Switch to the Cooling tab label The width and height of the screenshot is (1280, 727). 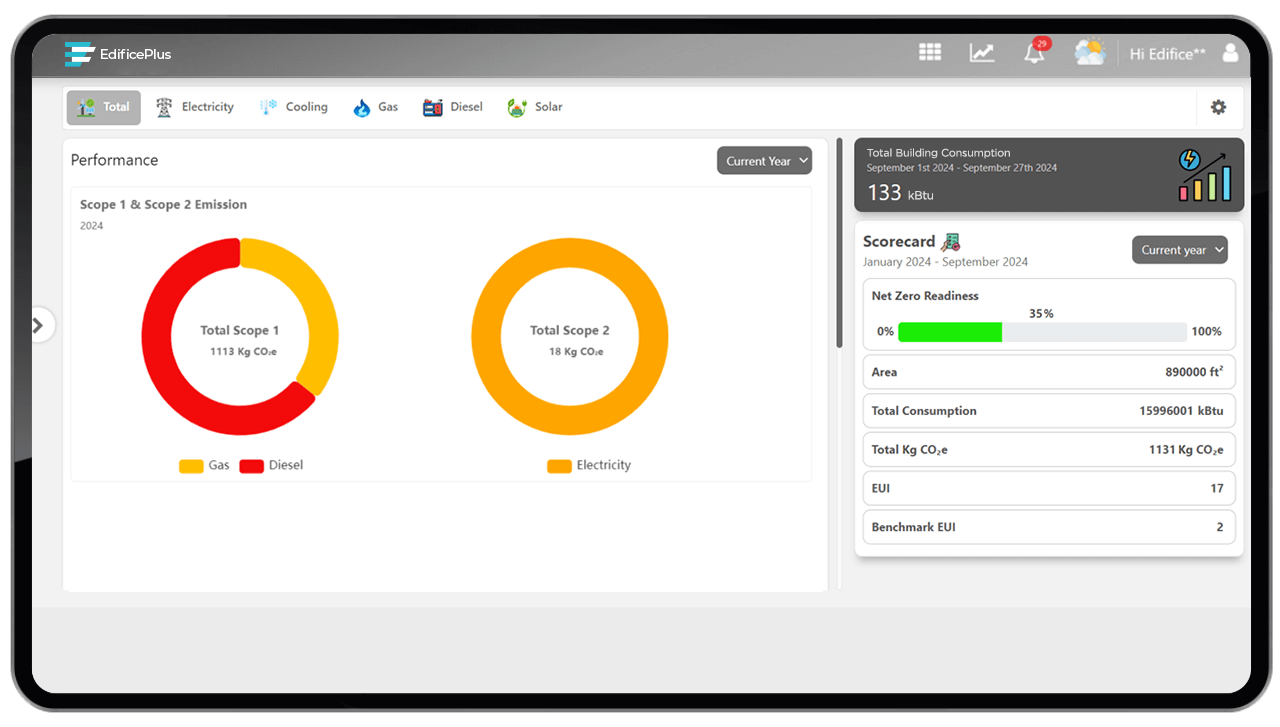(307, 107)
